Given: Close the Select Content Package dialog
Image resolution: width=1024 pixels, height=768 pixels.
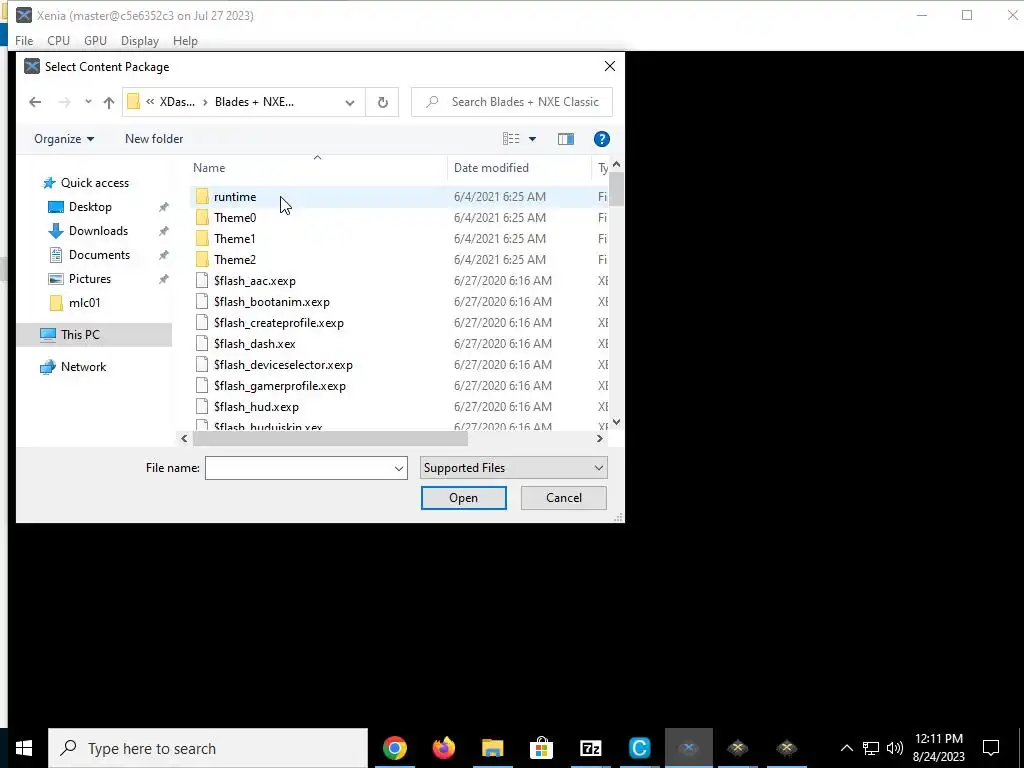Looking at the screenshot, I should pos(609,67).
